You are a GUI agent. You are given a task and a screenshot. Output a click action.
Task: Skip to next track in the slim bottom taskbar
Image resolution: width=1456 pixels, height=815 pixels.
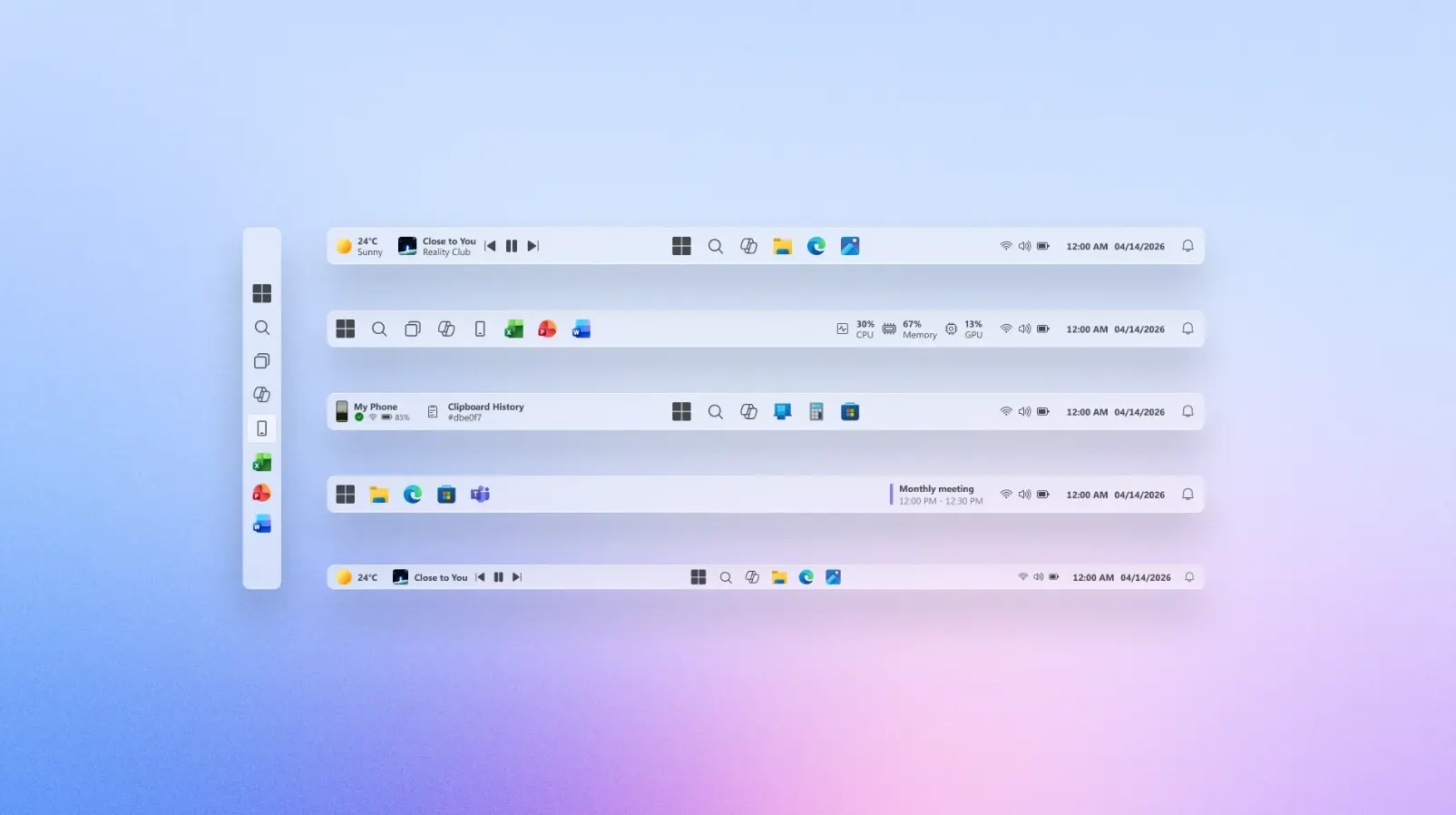[517, 577]
